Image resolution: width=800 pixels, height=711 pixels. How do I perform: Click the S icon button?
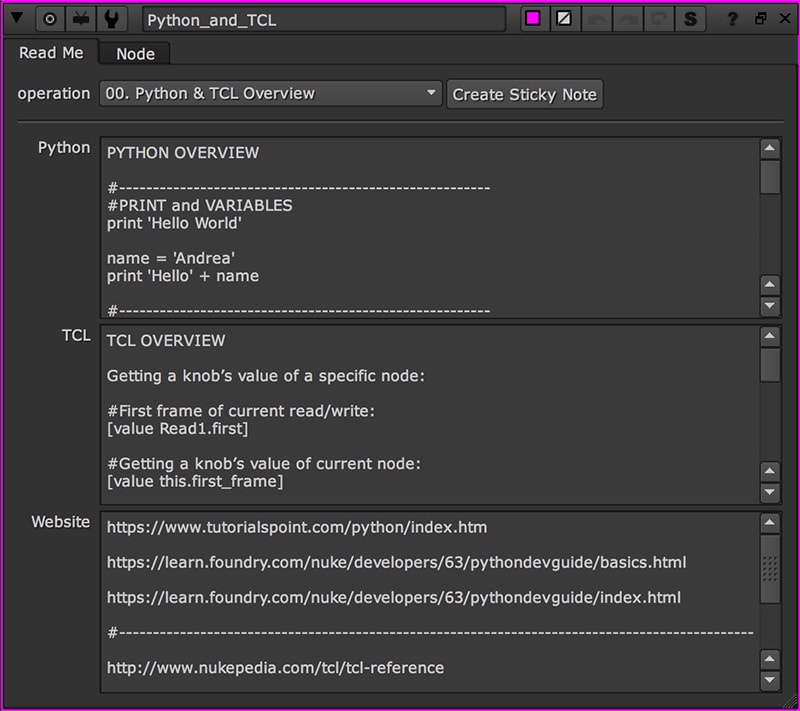pyautogui.click(x=690, y=19)
